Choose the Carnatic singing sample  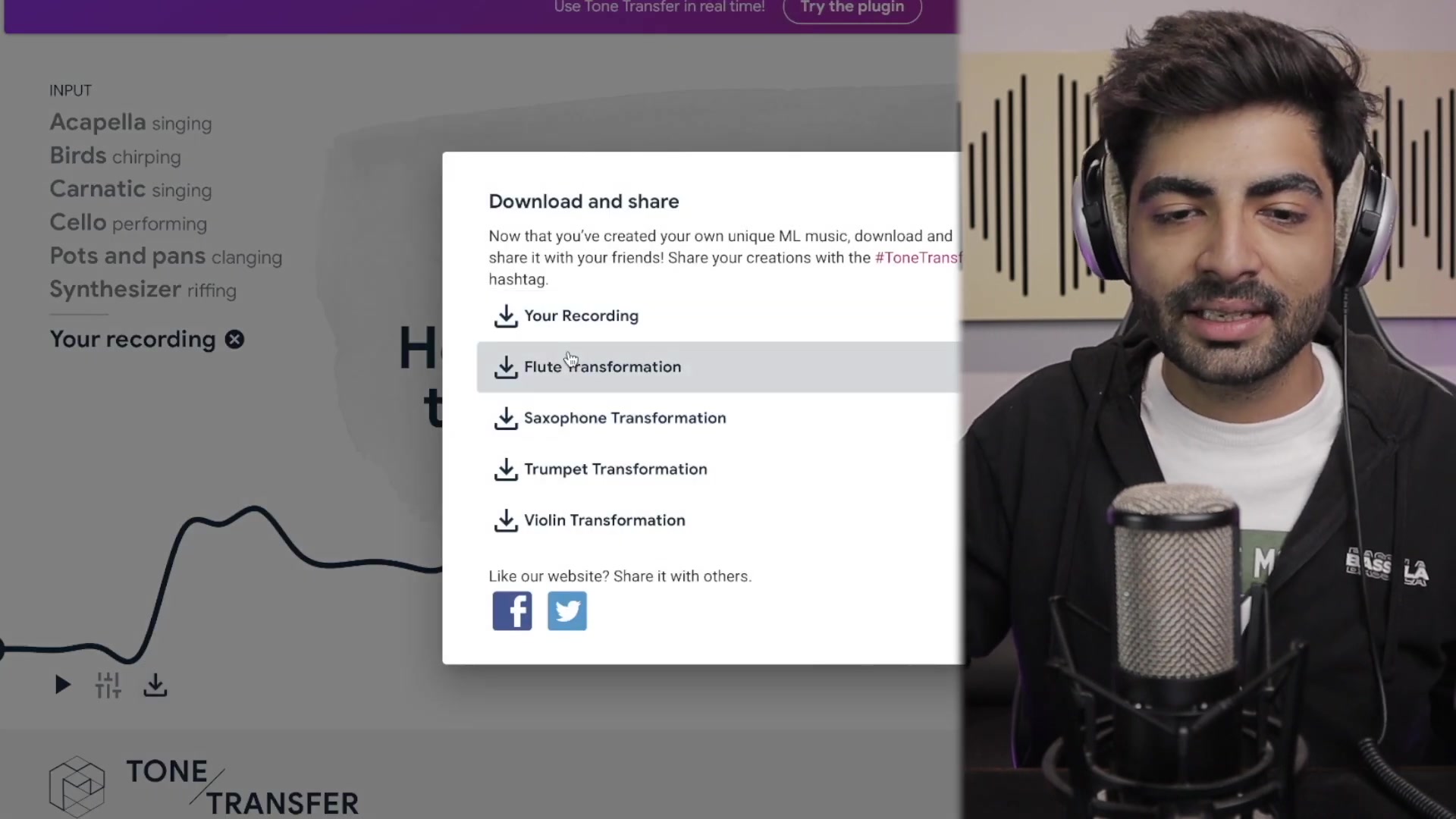point(130,190)
